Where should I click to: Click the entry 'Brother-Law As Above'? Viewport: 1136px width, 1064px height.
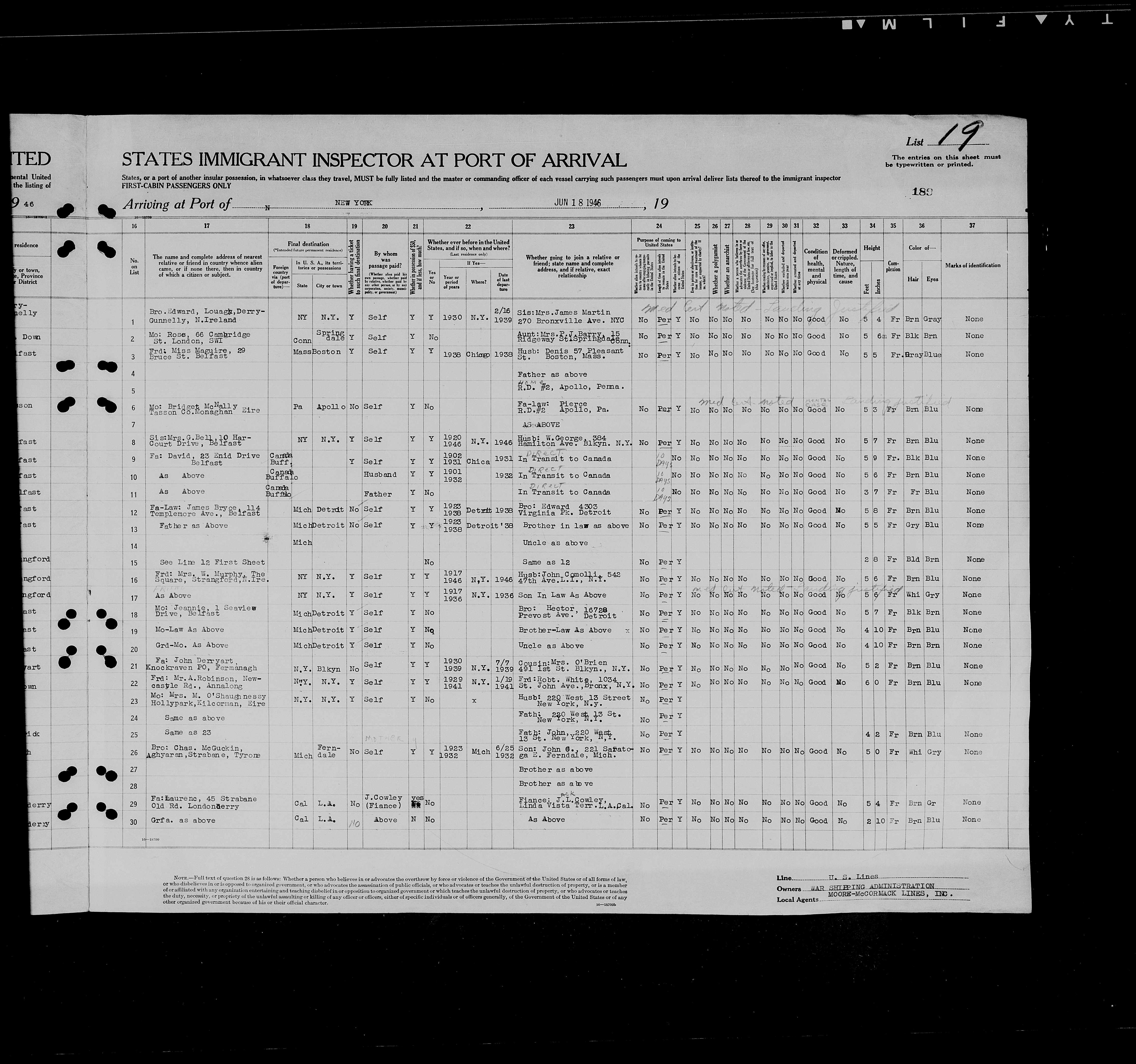click(565, 630)
